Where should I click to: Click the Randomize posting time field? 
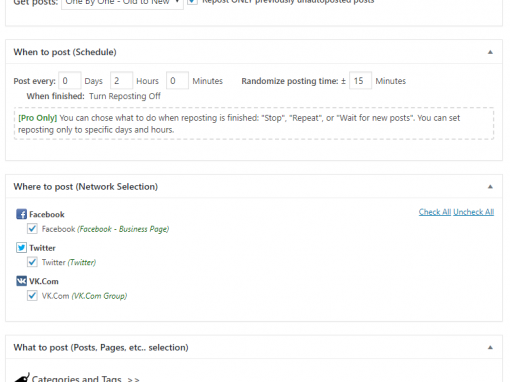[360, 80]
